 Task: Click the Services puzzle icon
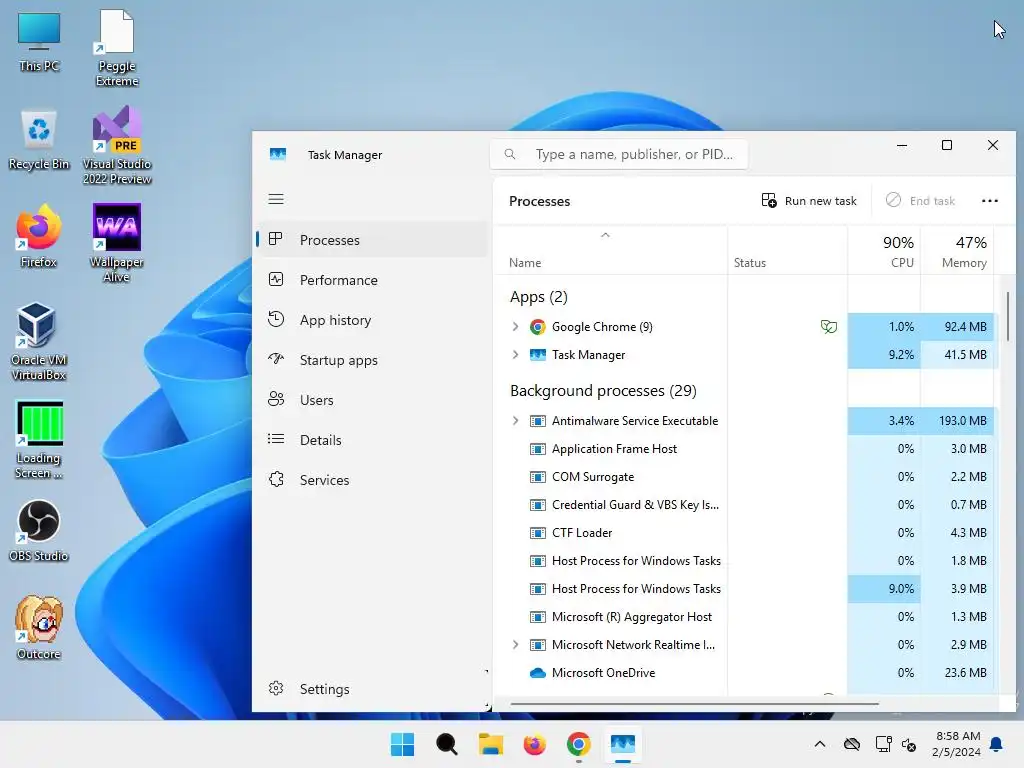pyautogui.click(x=276, y=479)
